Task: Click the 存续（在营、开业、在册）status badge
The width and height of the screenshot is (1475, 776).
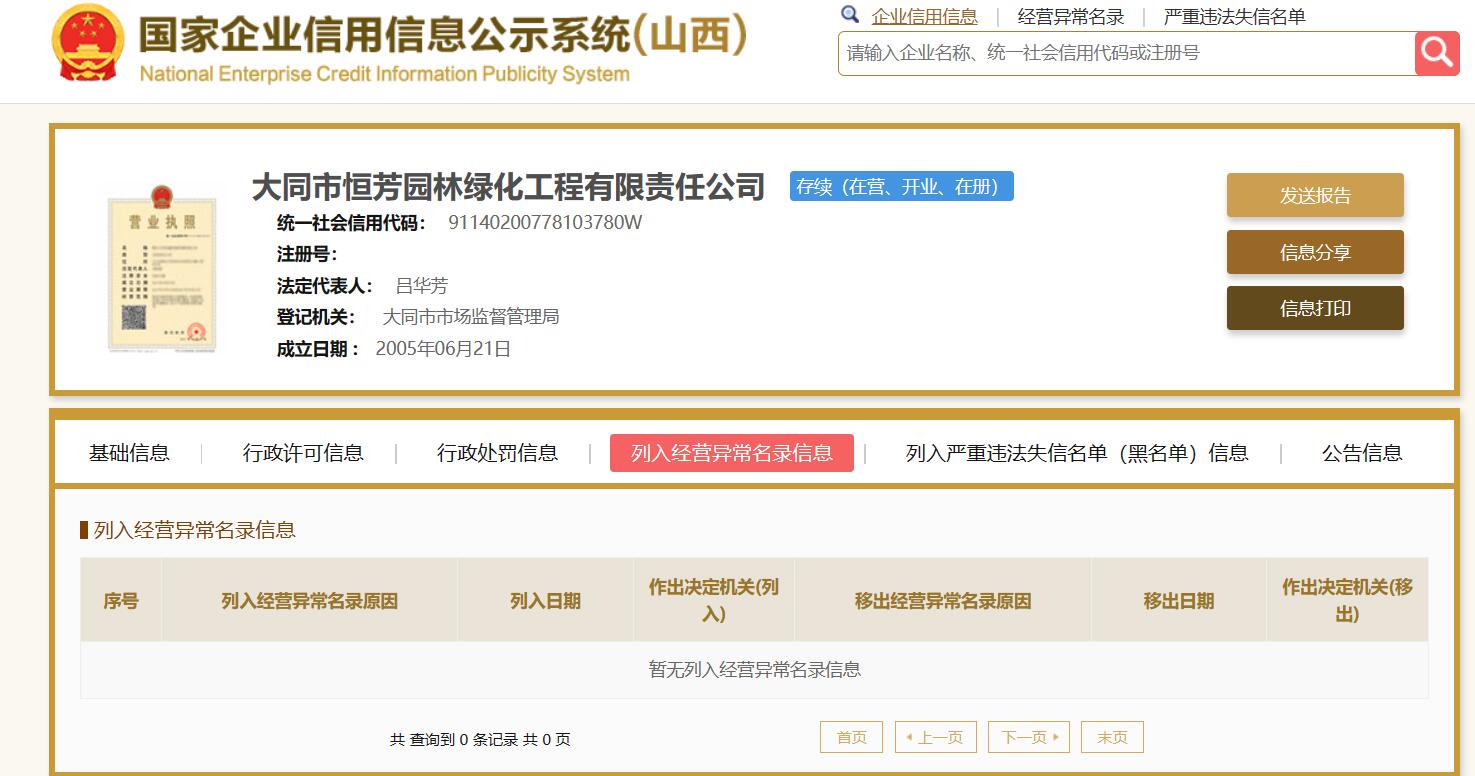Action: [902, 186]
